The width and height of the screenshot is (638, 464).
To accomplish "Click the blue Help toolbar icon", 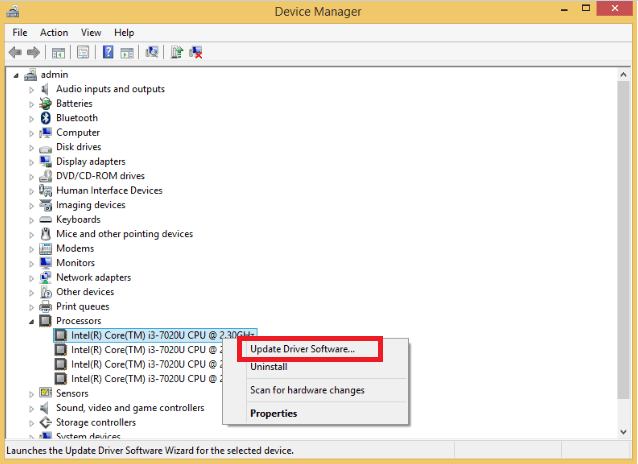I will click(108, 52).
